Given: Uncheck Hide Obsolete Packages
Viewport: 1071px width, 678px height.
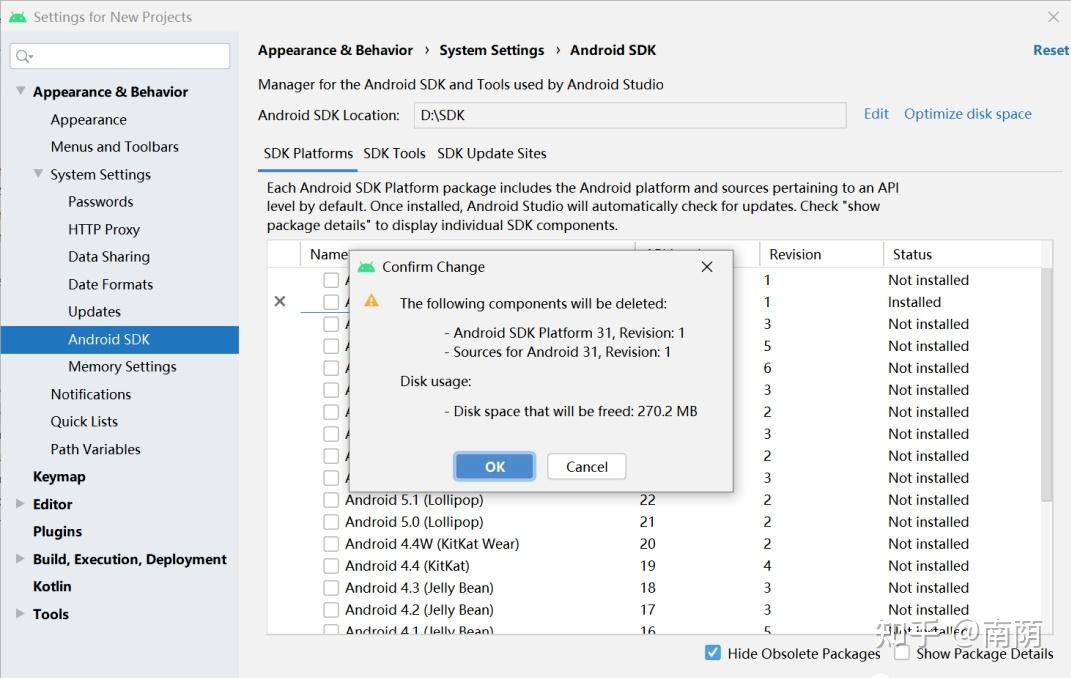Looking at the screenshot, I should click(x=713, y=653).
